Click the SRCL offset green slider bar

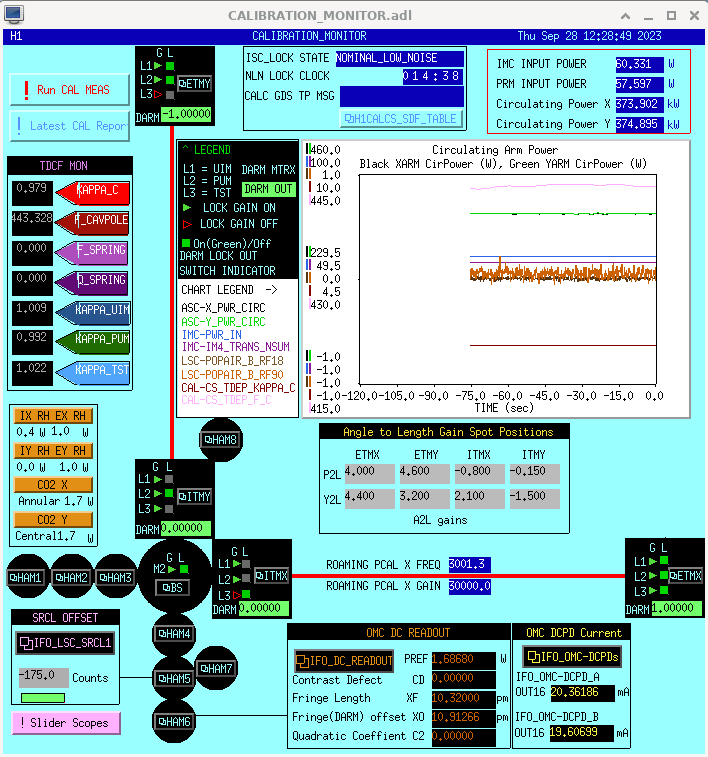click(42, 697)
